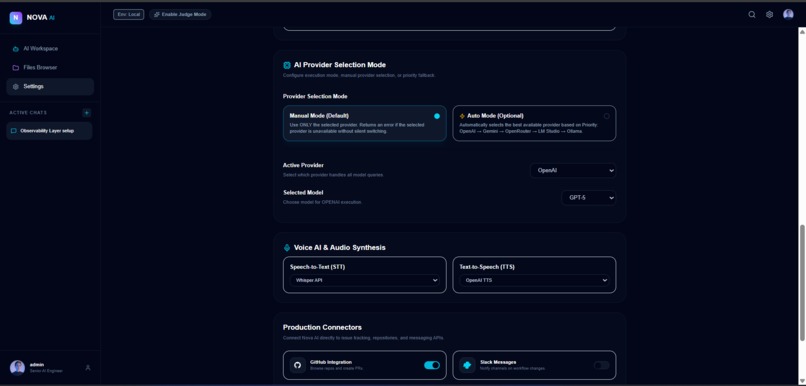Click the AI Workspace sidebar icon
The height and width of the screenshot is (386, 806).
[16, 49]
